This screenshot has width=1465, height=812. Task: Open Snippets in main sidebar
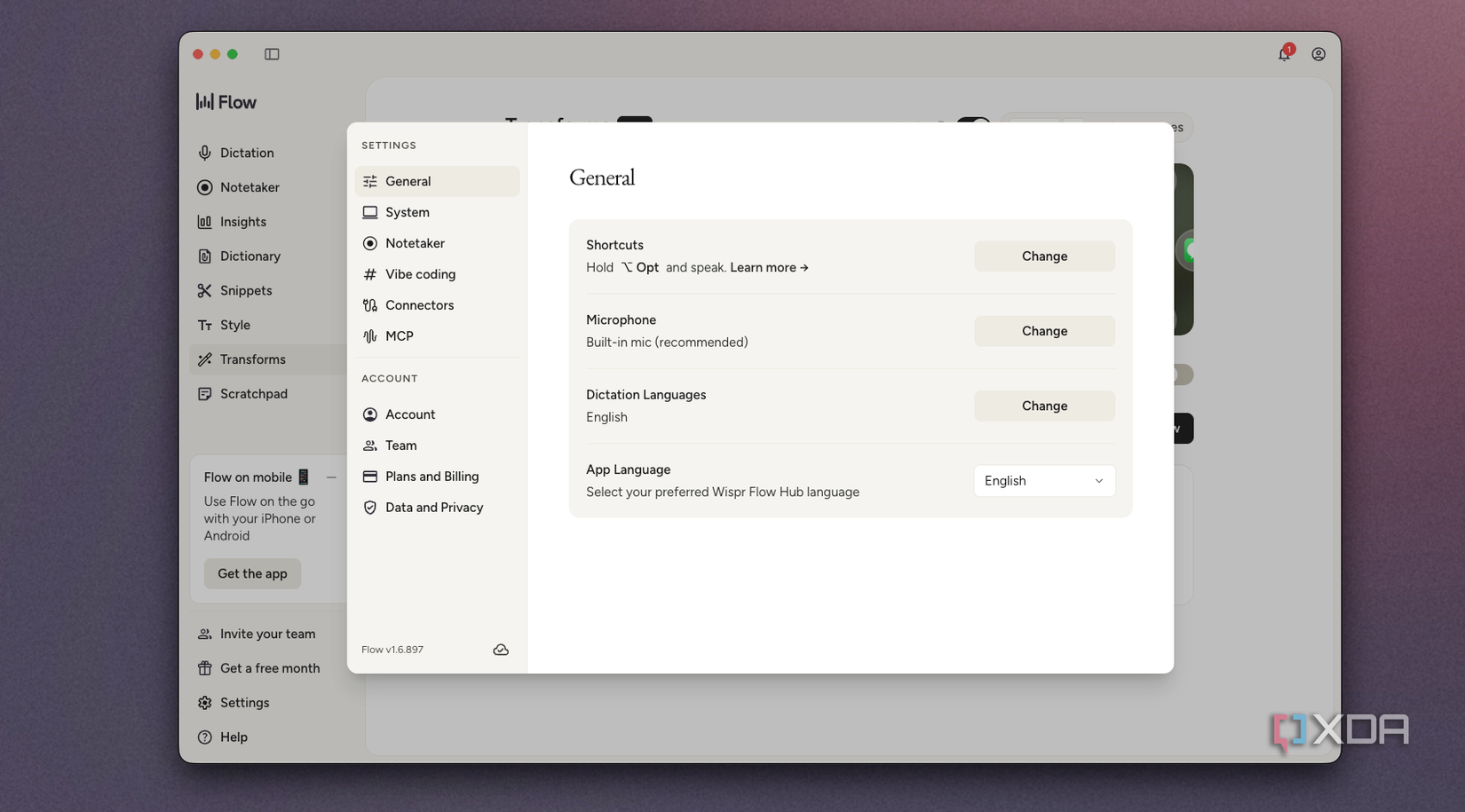tap(267, 290)
